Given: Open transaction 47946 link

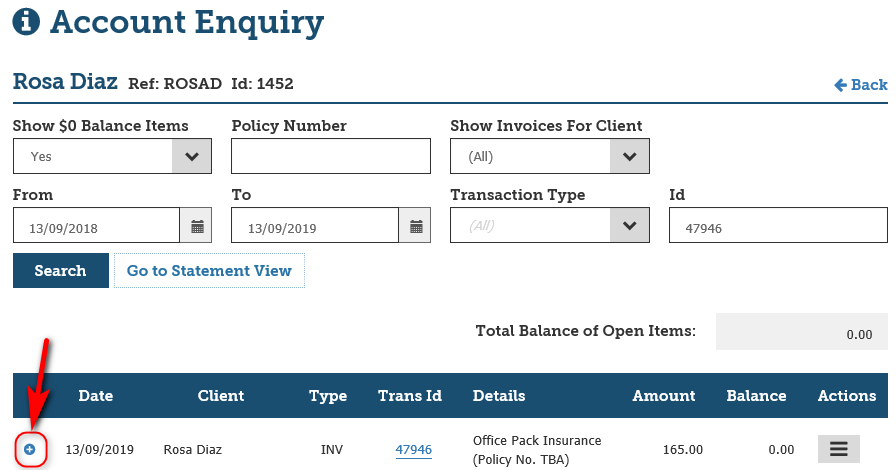Looking at the screenshot, I should point(414,450).
